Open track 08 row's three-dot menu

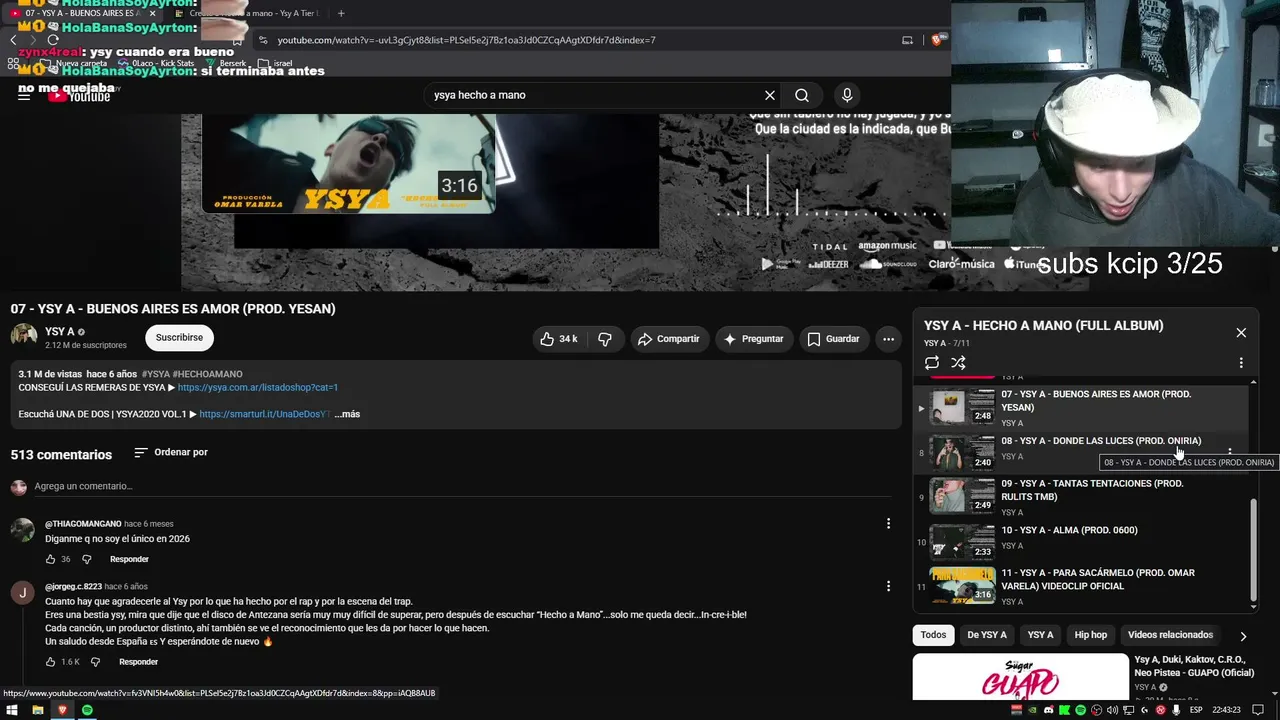[1230, 452]
